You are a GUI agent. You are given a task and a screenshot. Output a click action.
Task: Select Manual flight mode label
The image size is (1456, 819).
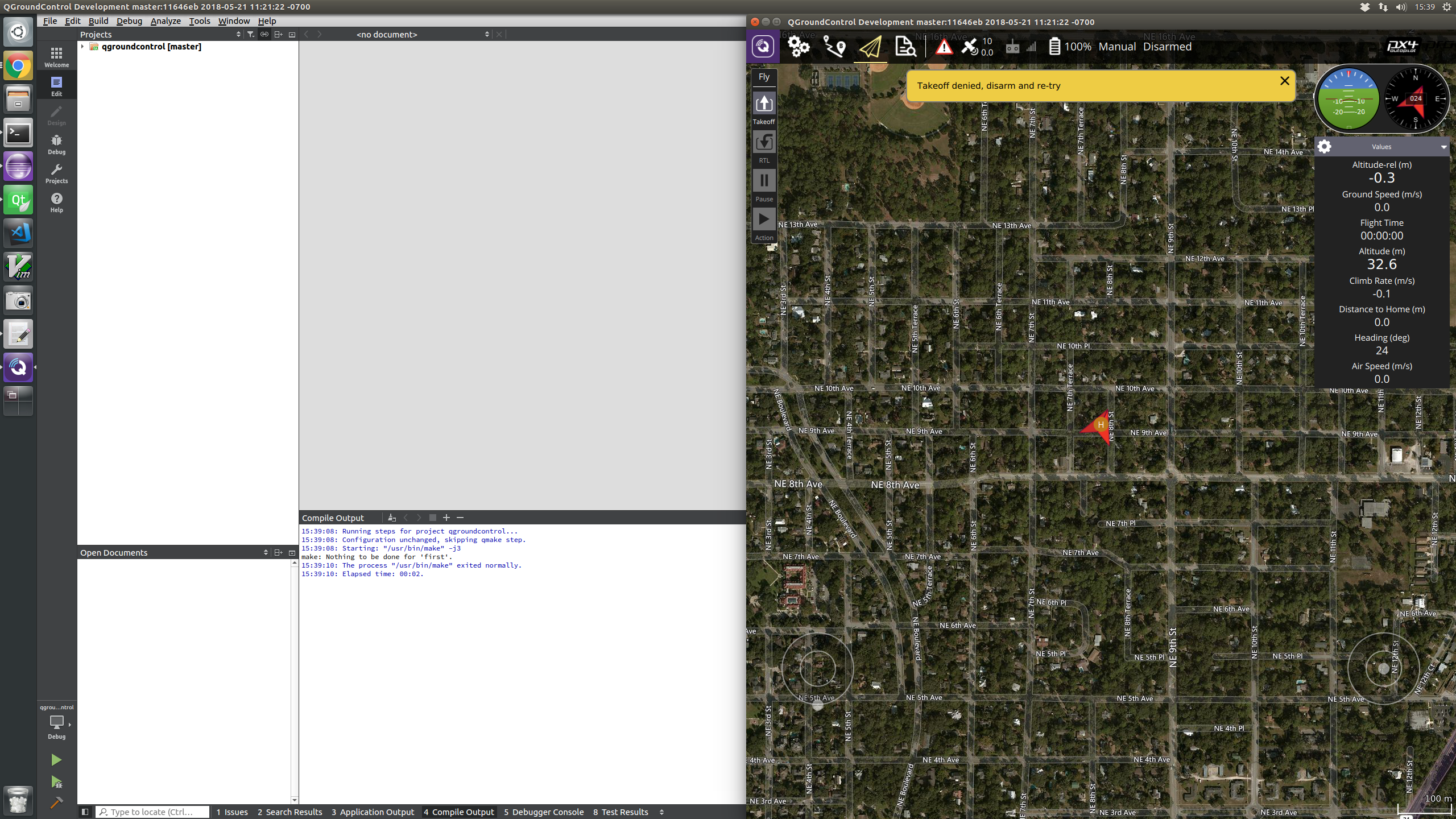click(1117, 47)
